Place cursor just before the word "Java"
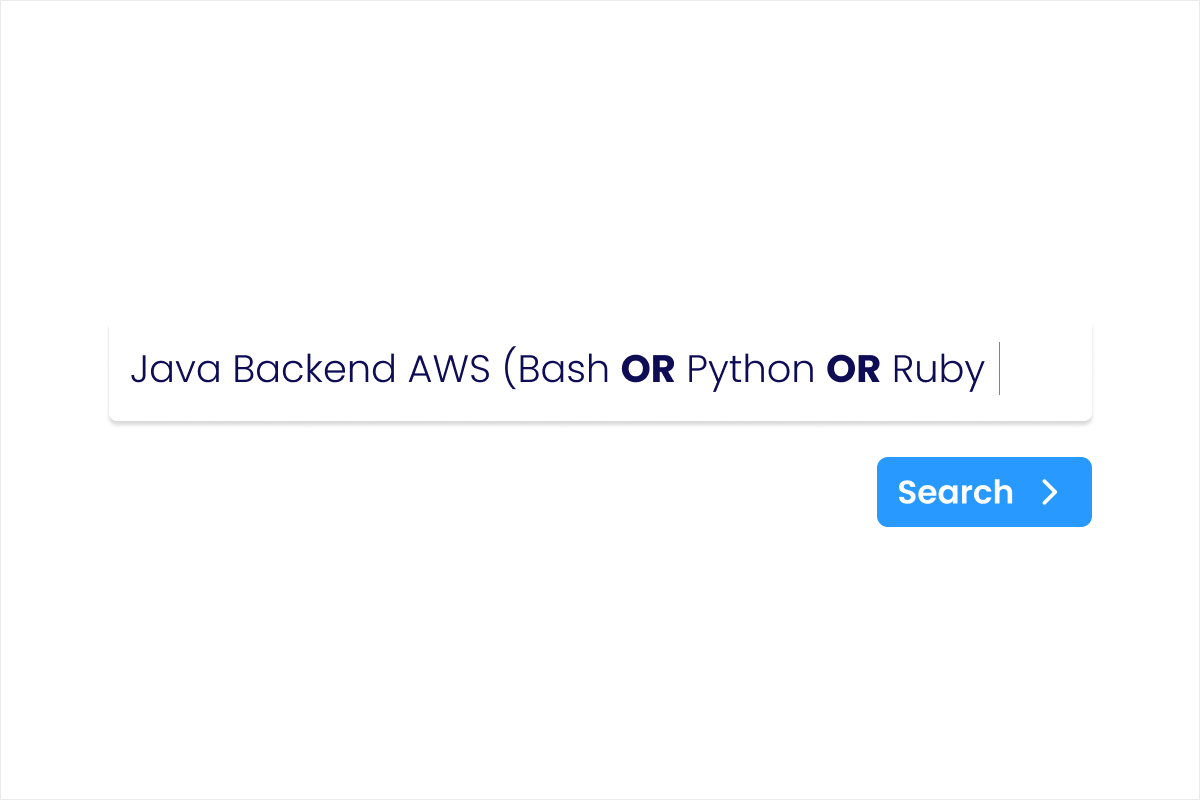This screenshot has height=800, width=1200. point(130,370)
